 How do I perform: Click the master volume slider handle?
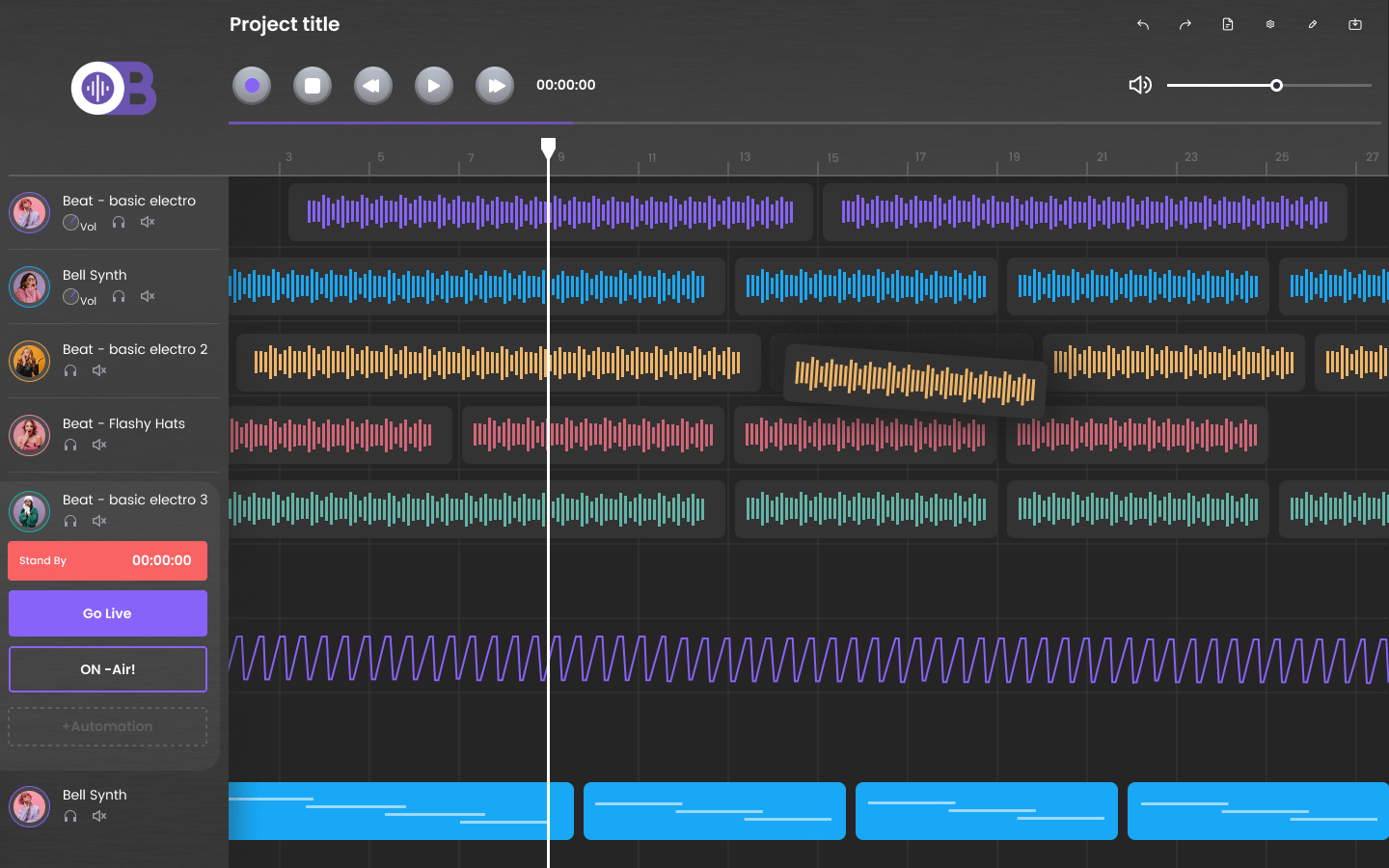tap(1276, 86)
